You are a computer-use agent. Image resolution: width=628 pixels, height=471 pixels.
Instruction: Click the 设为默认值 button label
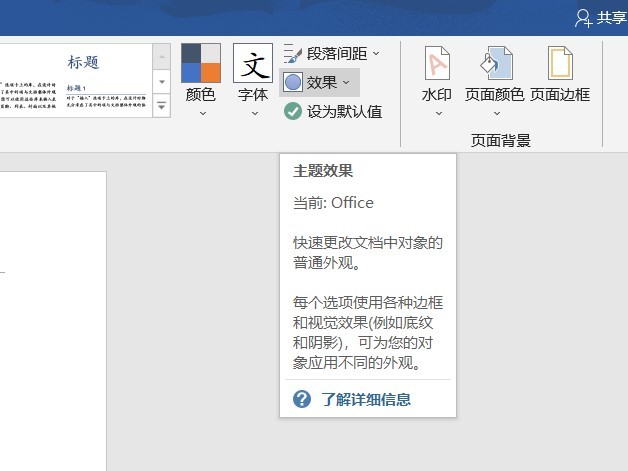point(344,112)
